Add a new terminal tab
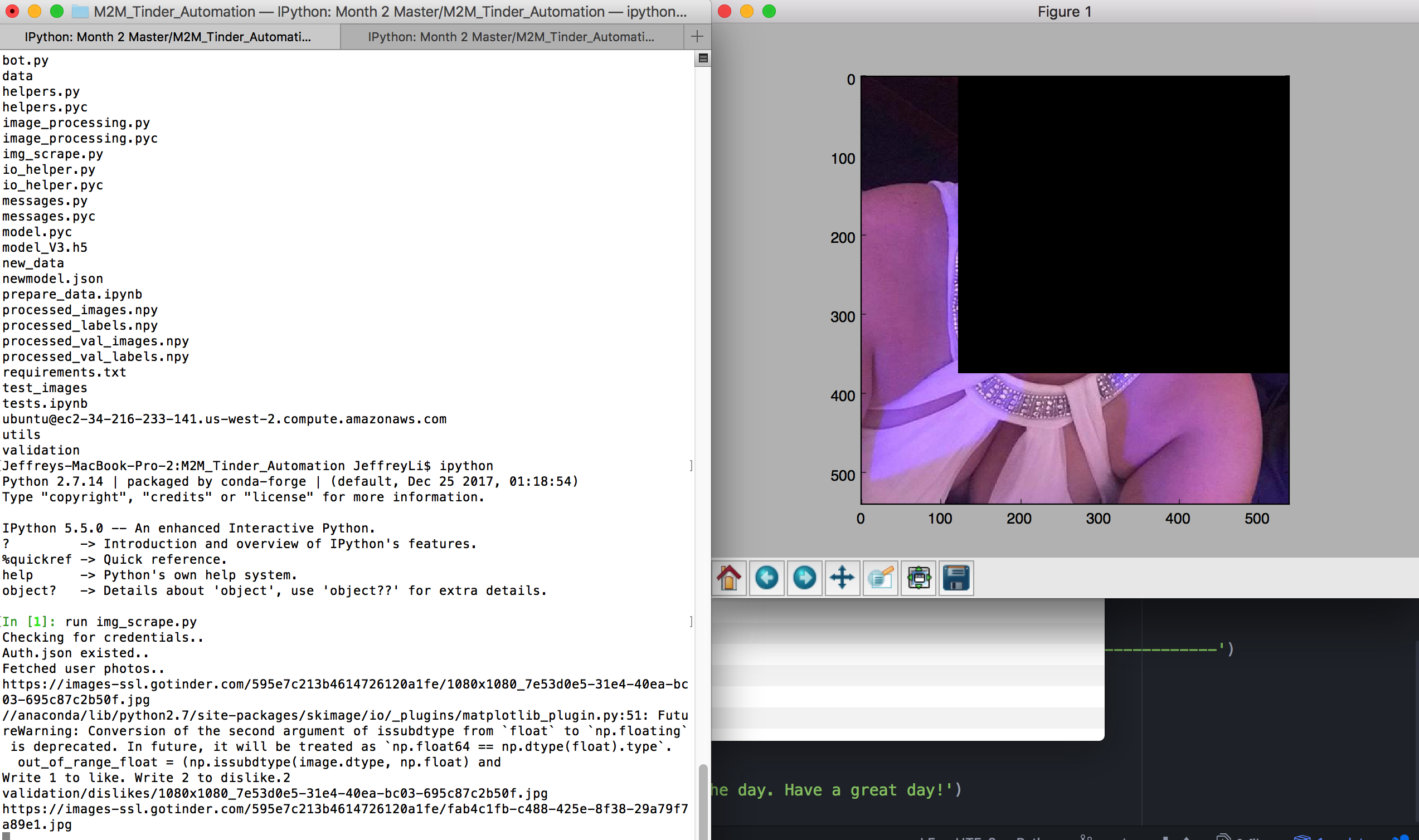The height and width of the screenshot is (840, 1419). [x=697, y=37]
